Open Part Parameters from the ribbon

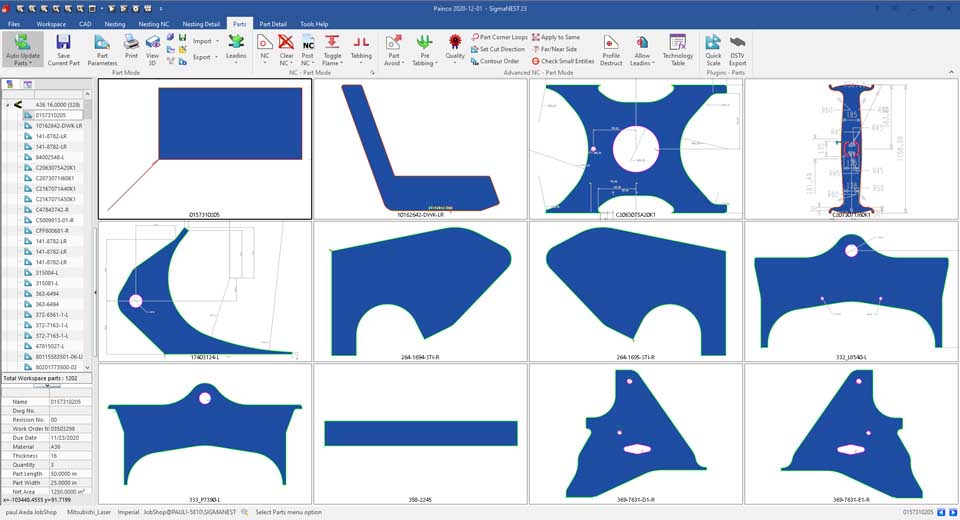click(x=102, y=49)
